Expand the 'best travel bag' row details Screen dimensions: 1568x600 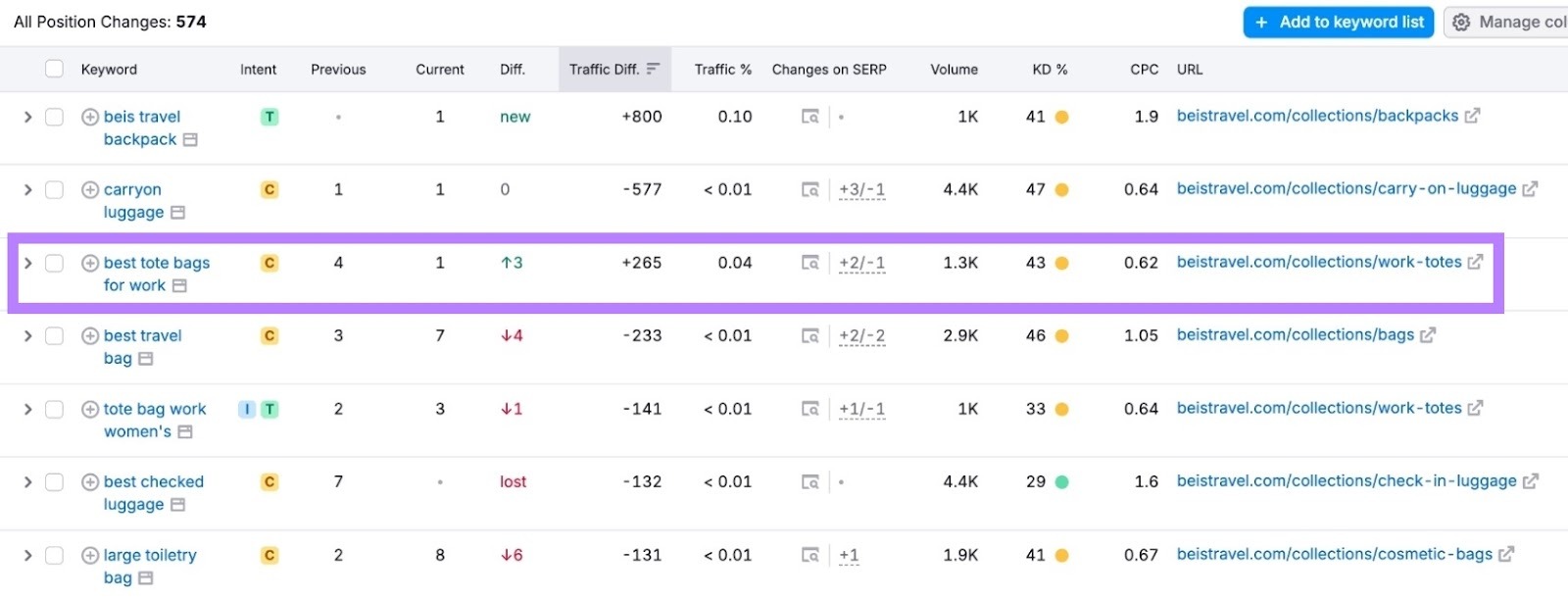27,336
